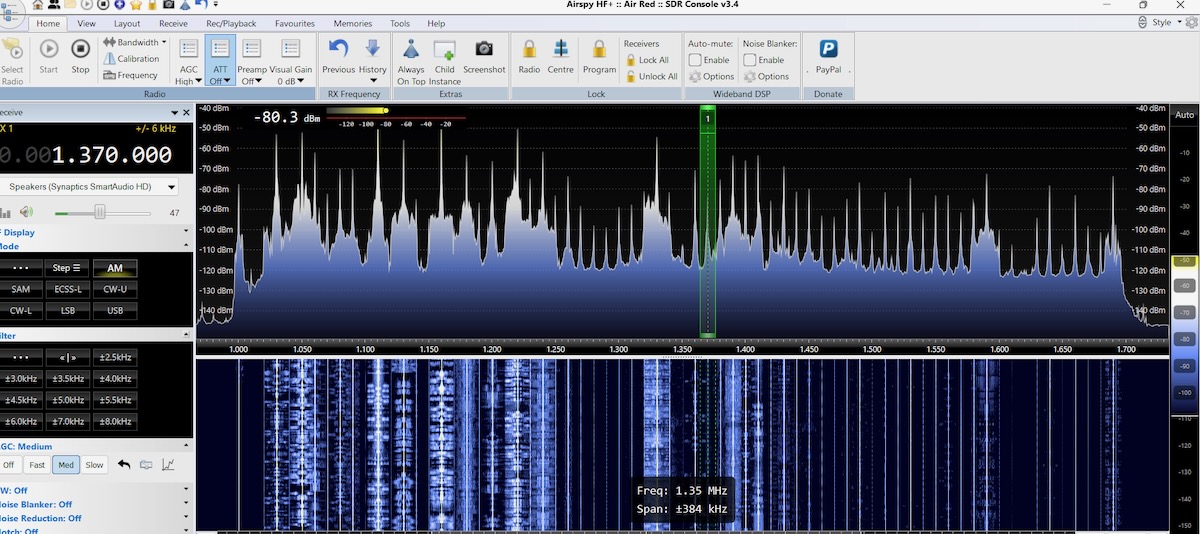This screenshot has height=534, width=1200.
Task: Expand the History dropdown
Action: coord(373,80)
